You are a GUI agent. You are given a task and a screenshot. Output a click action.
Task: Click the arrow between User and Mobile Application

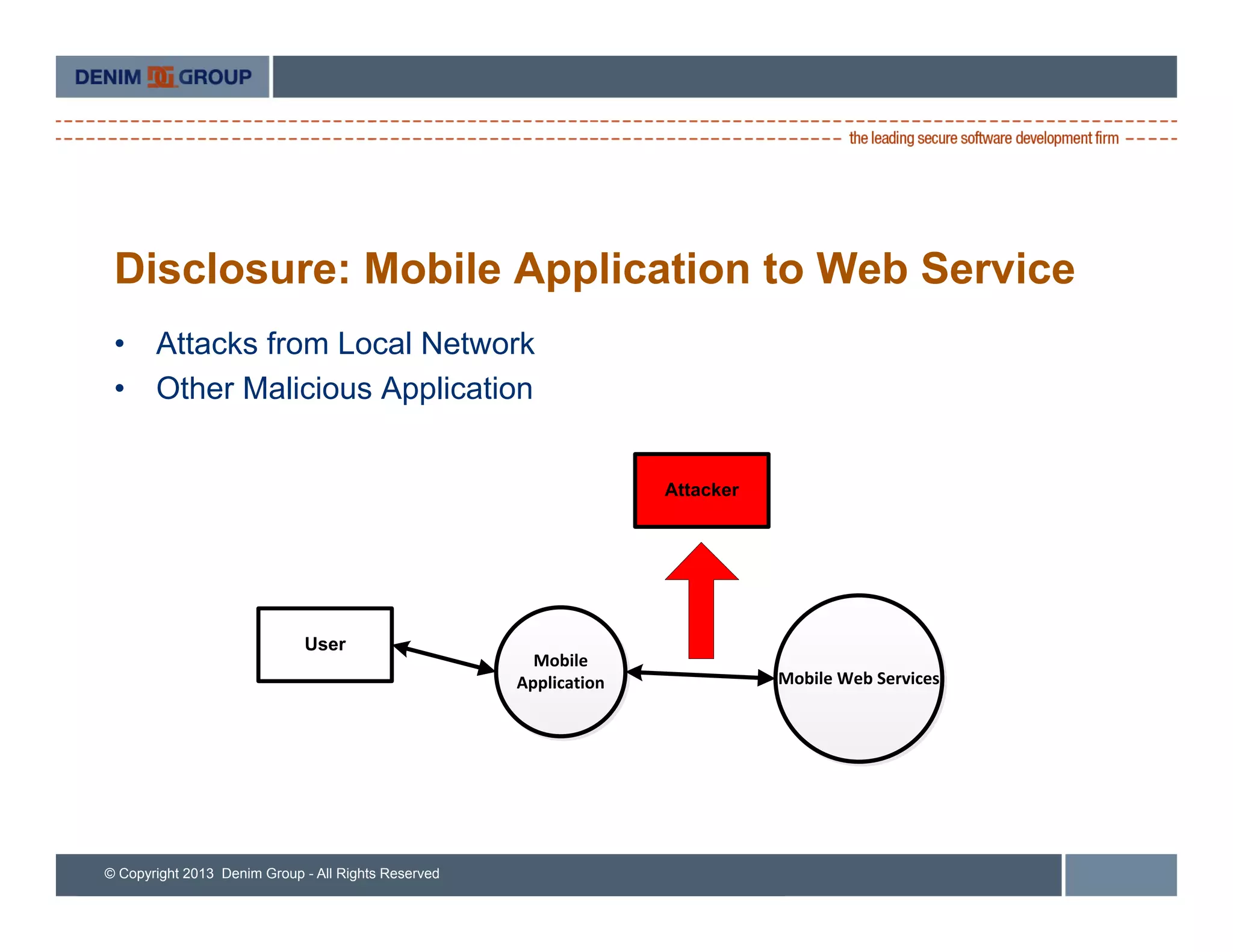(x=444, y=658)
